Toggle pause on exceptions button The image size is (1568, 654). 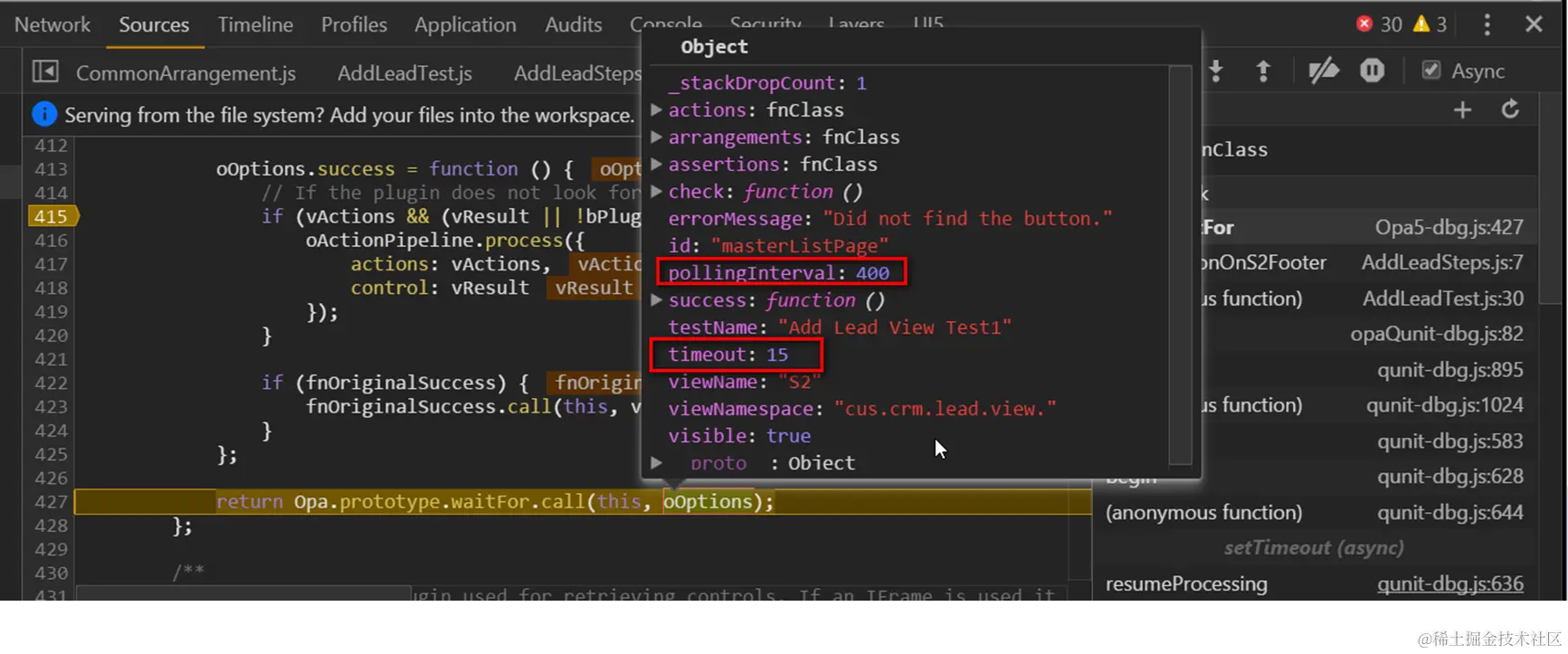click(x=1372, y=71)
